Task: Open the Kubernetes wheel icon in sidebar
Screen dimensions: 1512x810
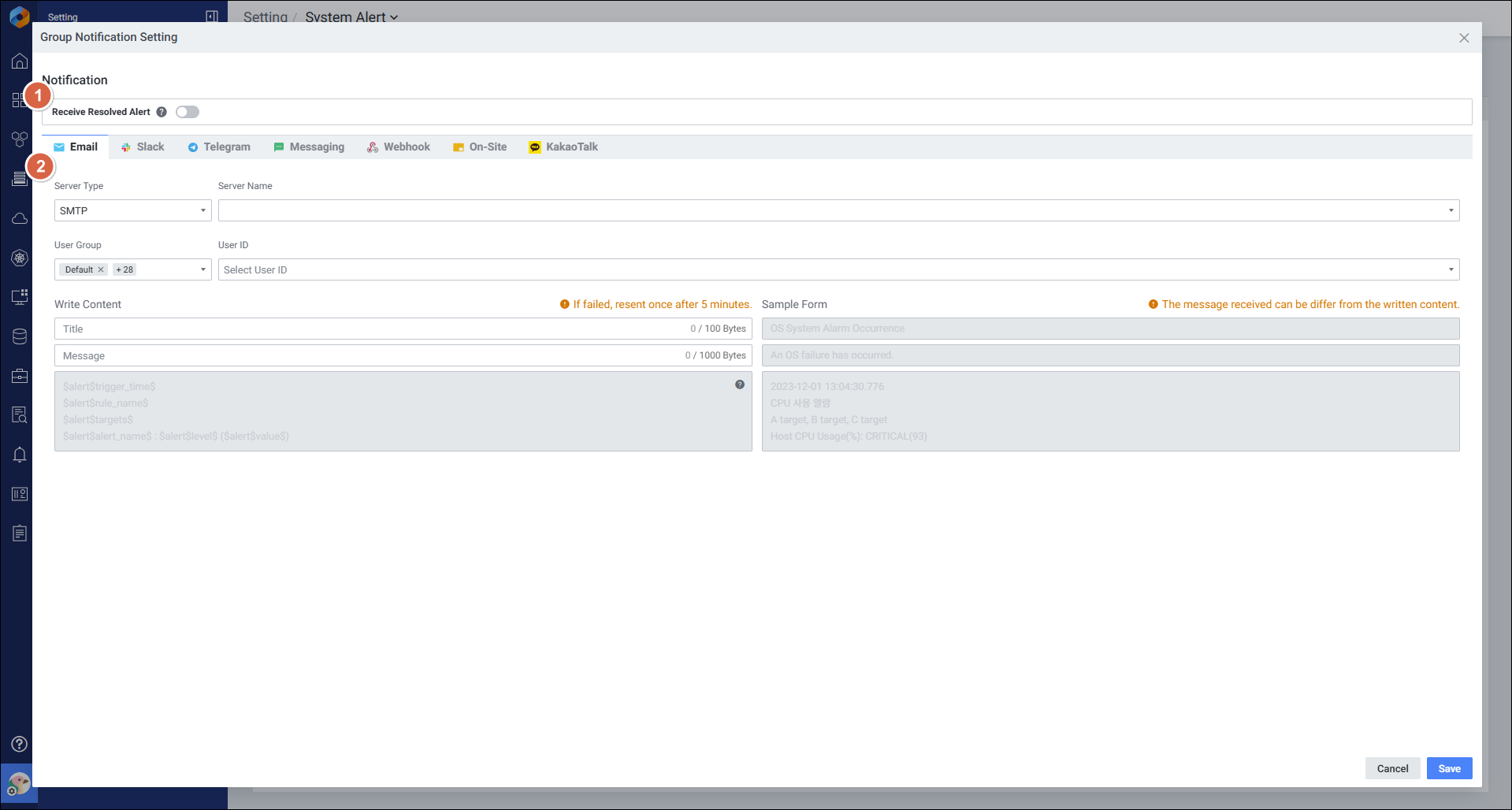Action: [20, 258]
